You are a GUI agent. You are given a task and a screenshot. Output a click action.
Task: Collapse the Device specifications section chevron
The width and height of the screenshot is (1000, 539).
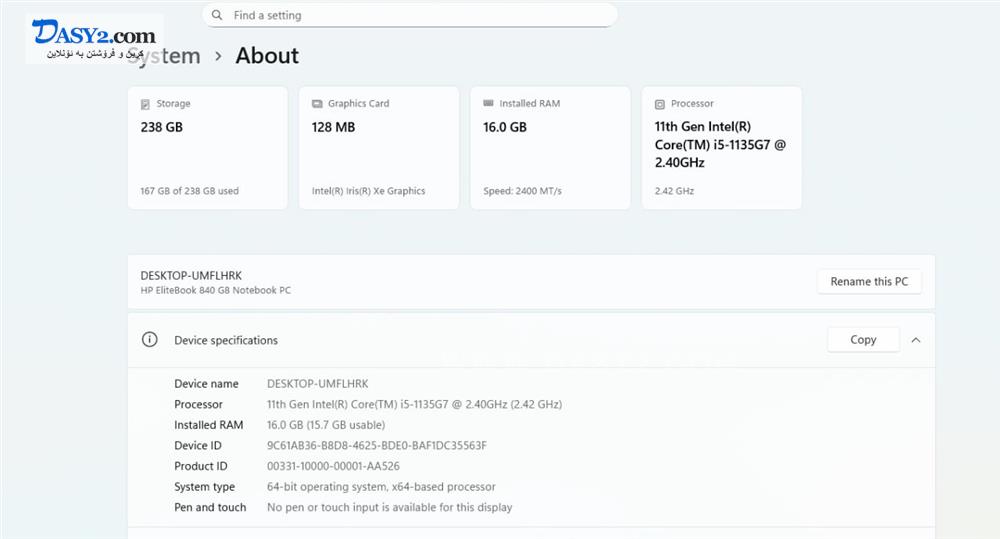click(x=915, y=340)
